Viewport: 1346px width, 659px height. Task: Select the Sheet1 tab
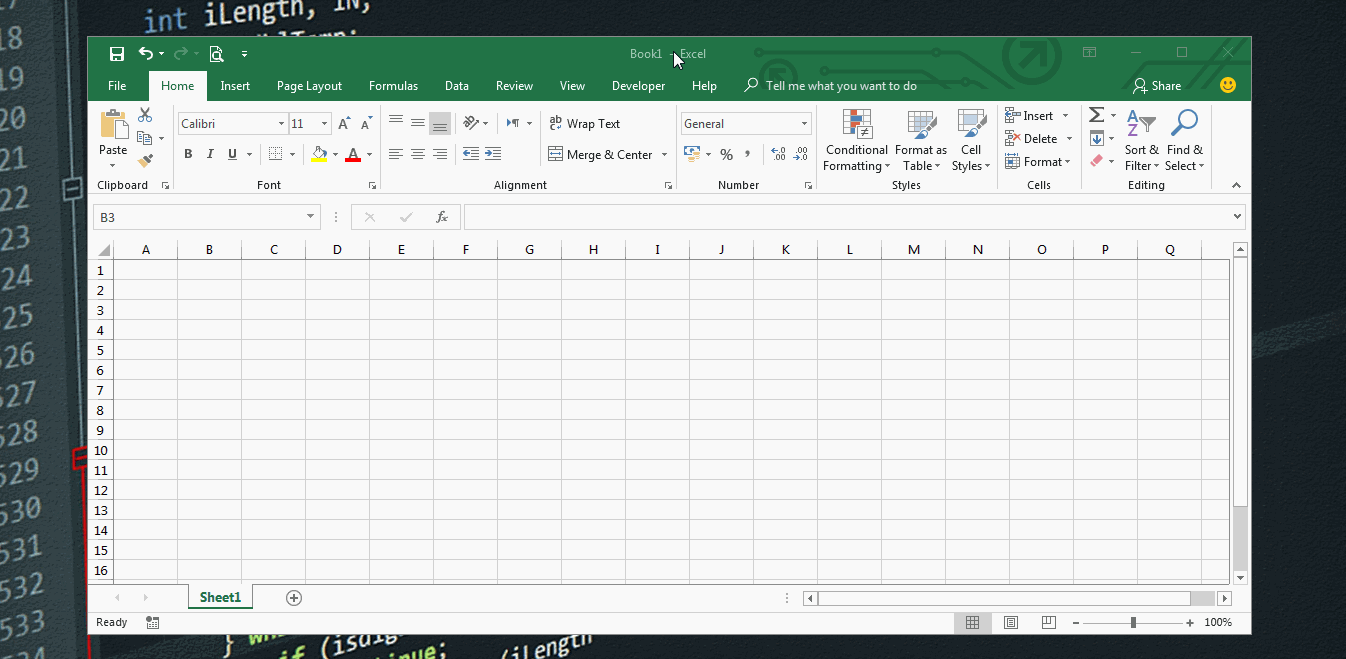(220, 598)
